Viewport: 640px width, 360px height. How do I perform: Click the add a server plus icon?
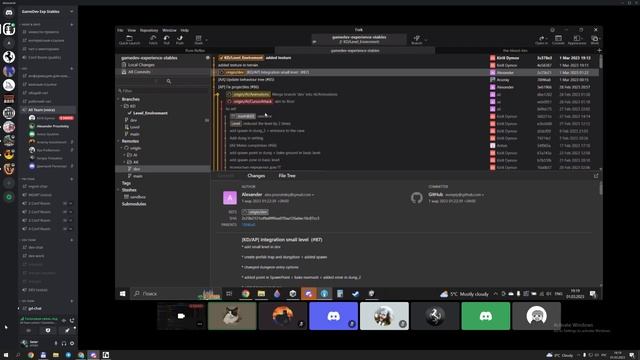tap(9, 183)
